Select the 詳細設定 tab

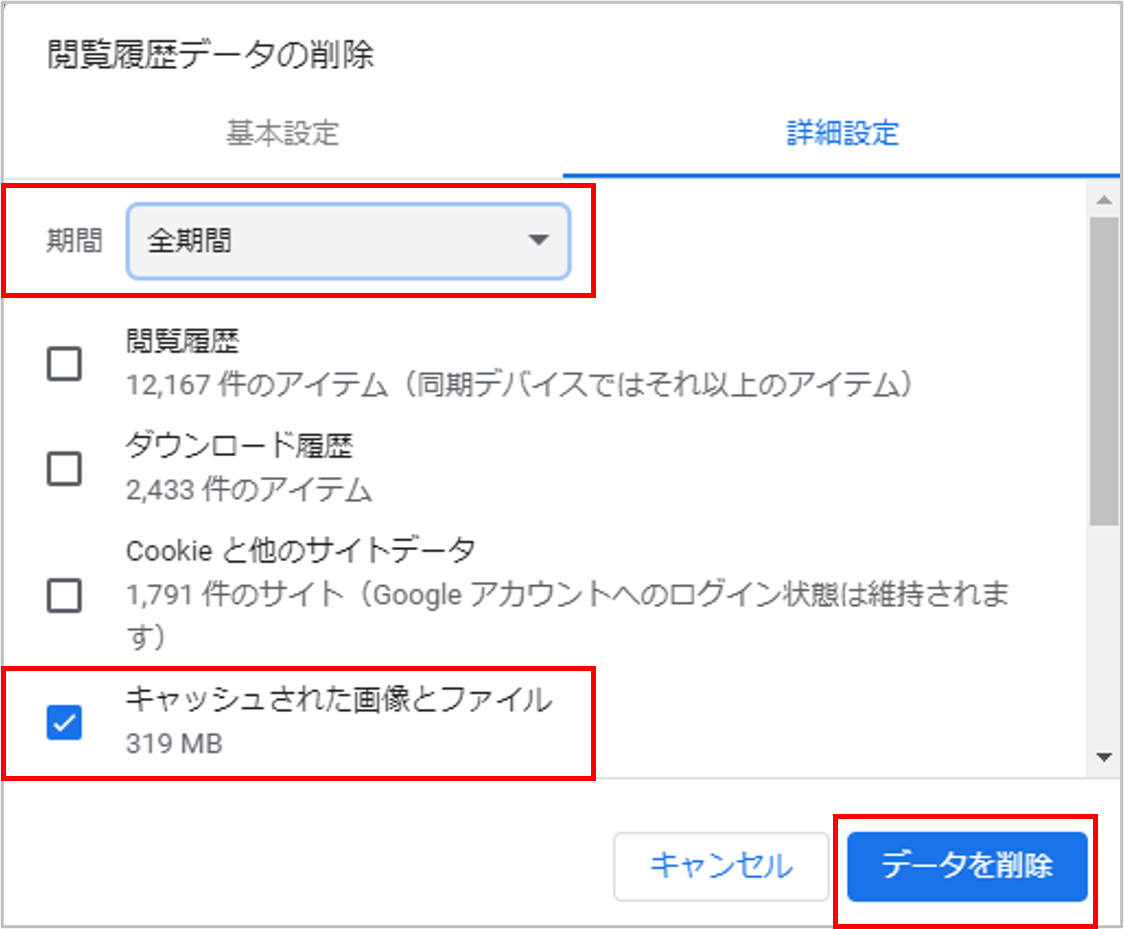(x=842, y=133)
